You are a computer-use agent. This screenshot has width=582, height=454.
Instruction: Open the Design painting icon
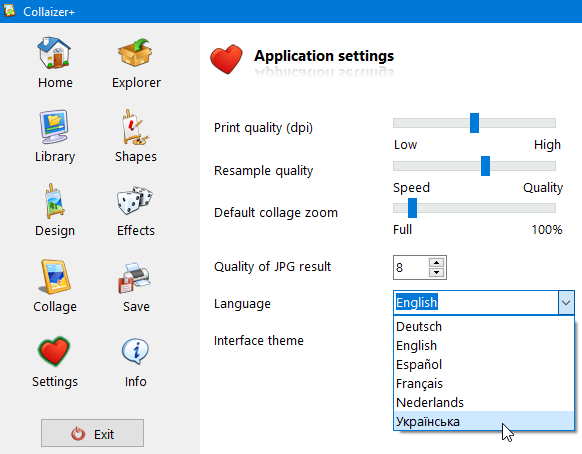(x=54, y=201)
